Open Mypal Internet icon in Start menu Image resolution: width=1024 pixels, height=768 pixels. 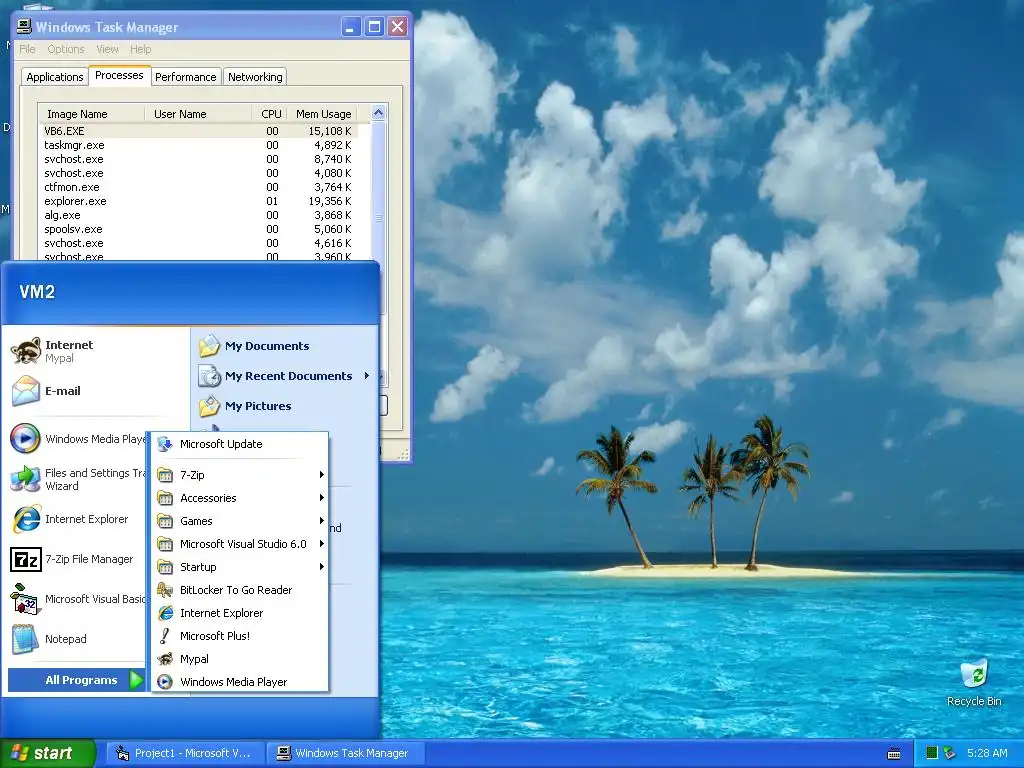coord(26,351)
